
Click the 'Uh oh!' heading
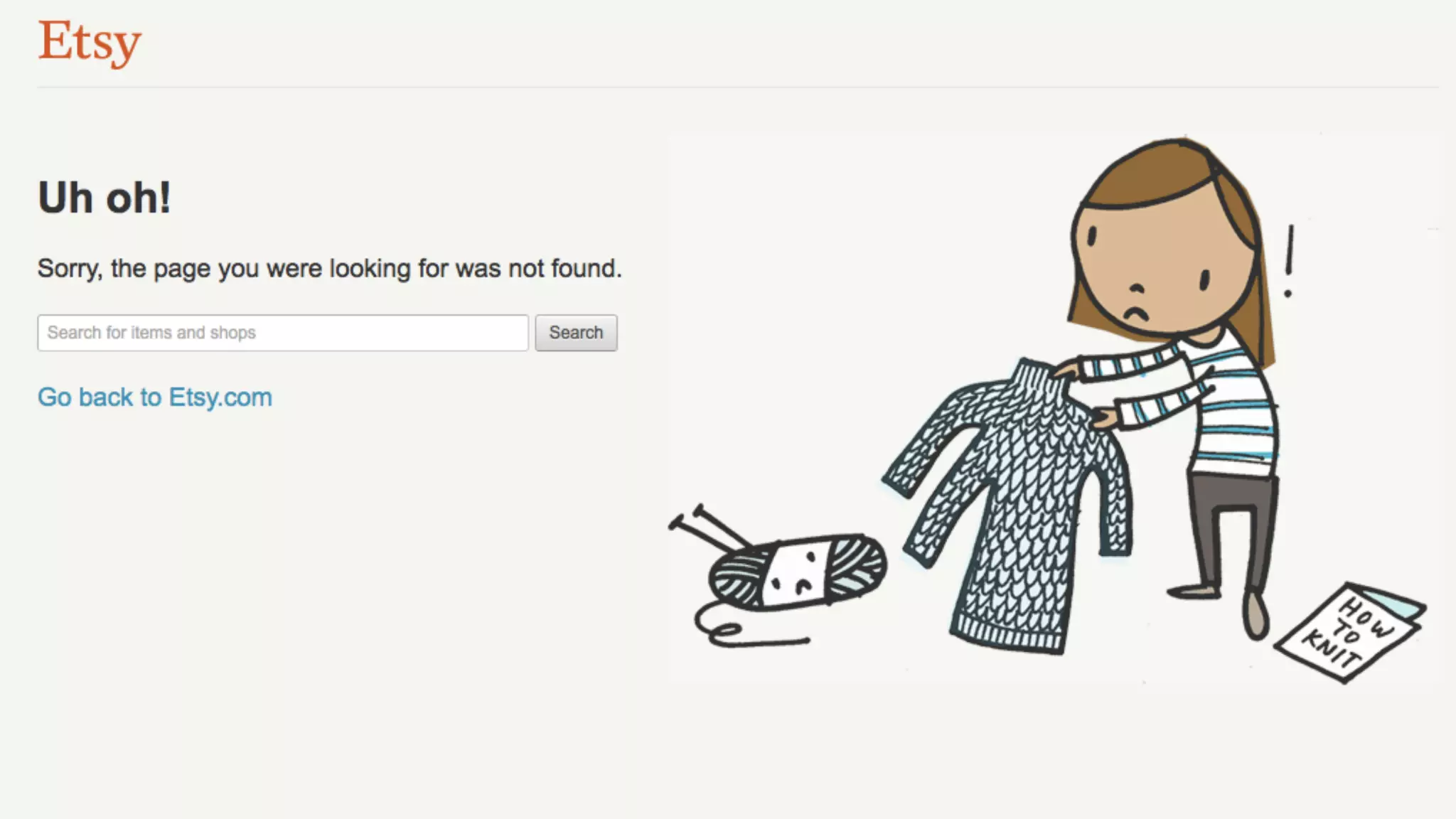[105, 198]
